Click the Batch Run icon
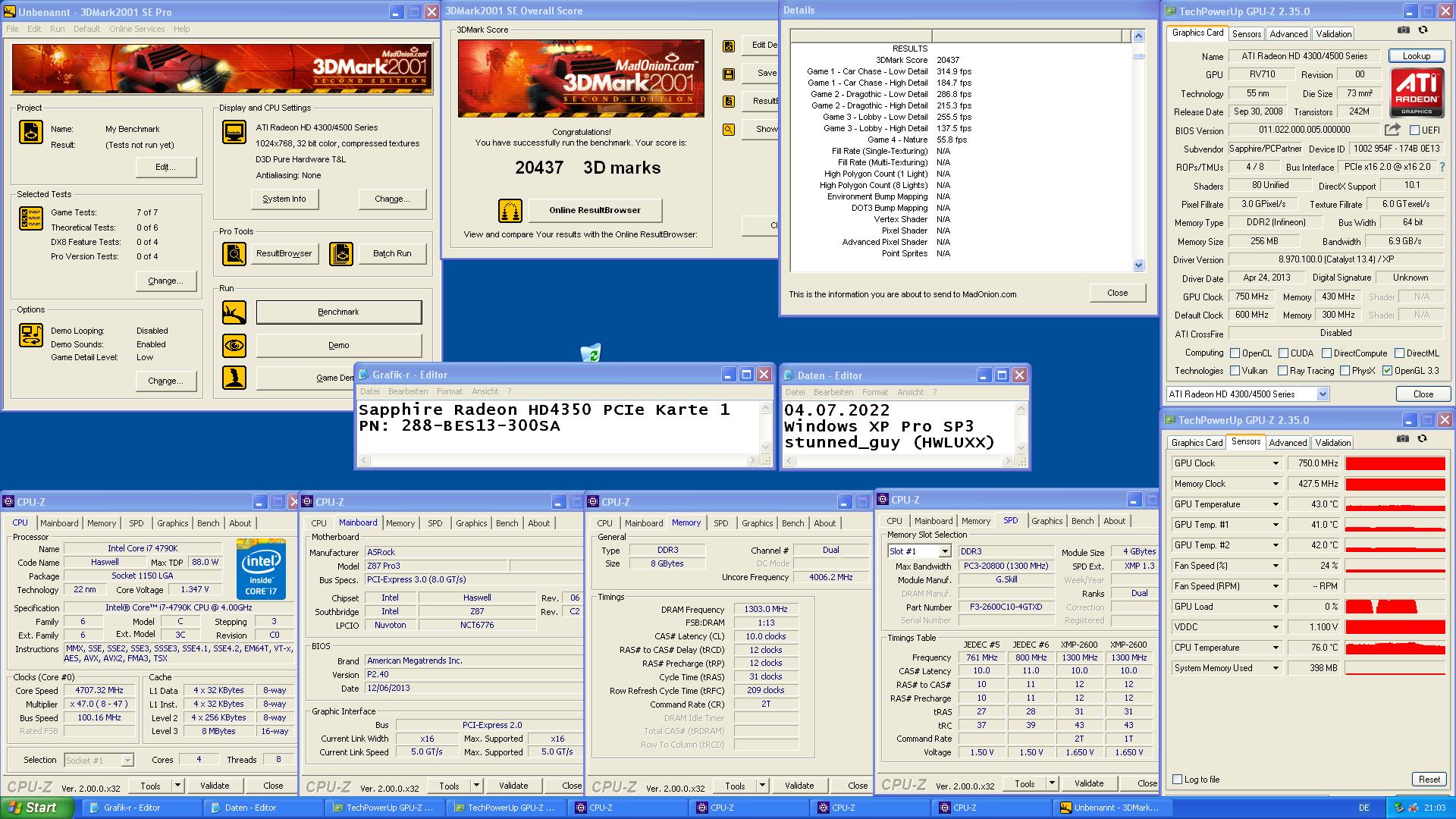Screen dimensions: 1456x819 point(341,253)
